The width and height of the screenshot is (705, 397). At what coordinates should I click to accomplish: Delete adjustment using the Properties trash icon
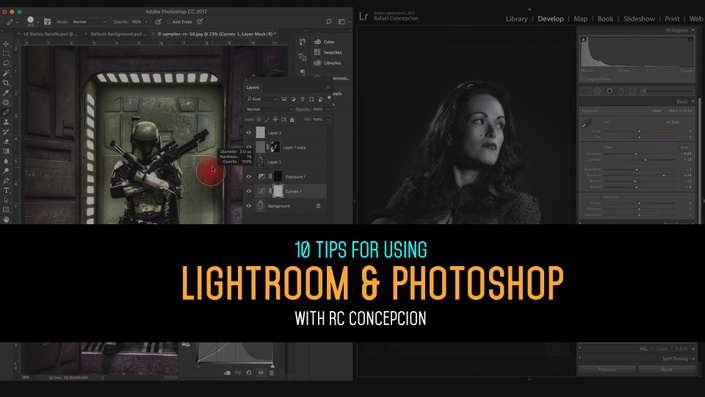(272, 373)
